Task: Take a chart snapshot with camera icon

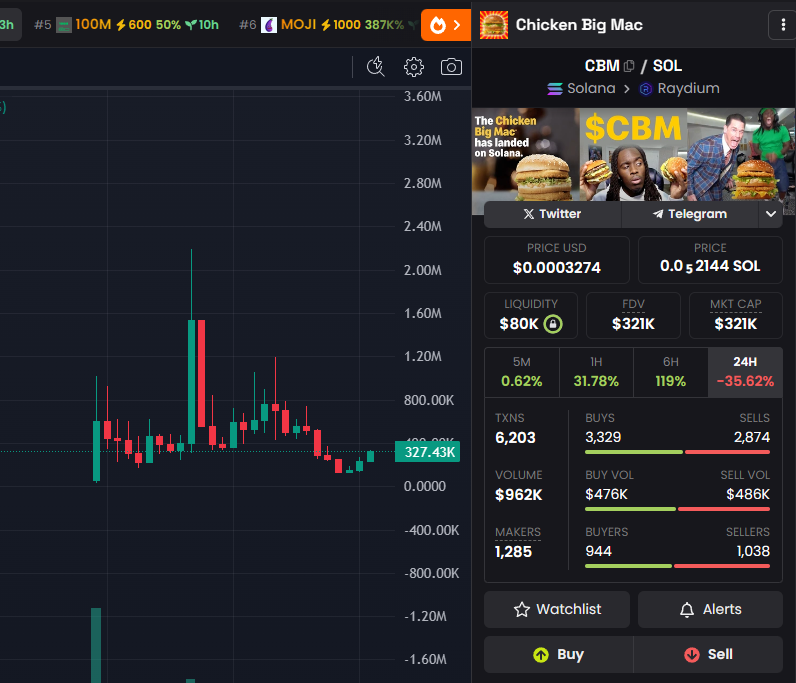Action: pos(451,67)
